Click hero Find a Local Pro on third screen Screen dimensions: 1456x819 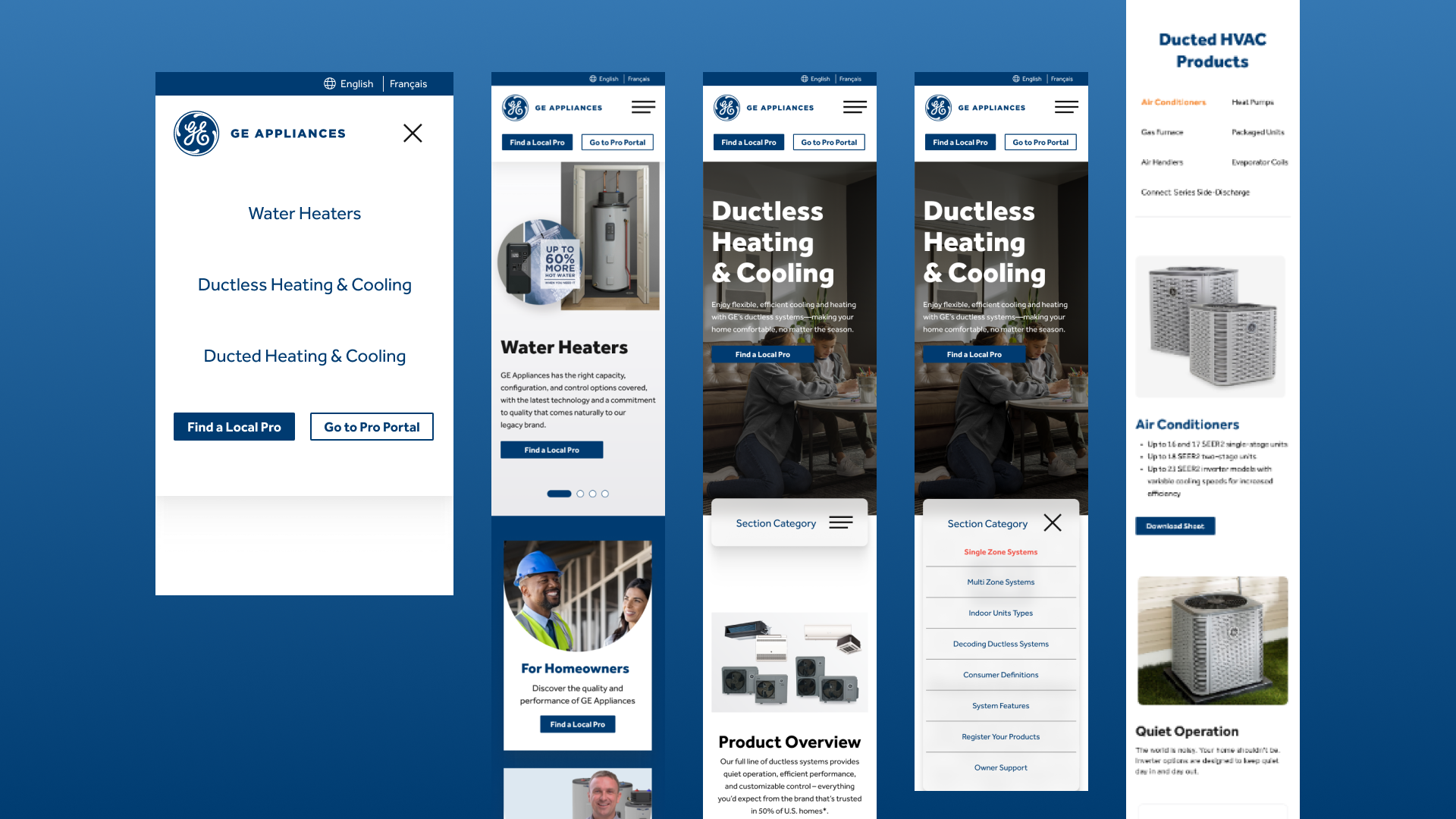pyautogui.click(x=762, y=354)
